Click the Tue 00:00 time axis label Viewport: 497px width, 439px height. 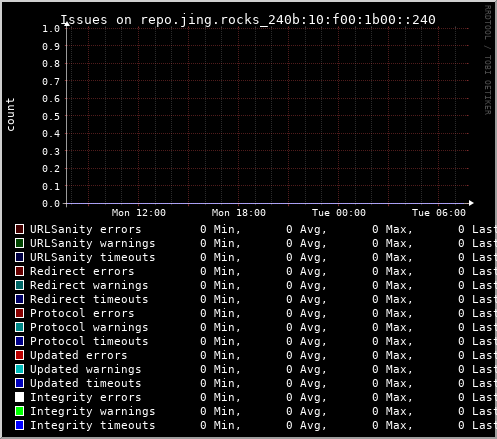click(339, 213)
